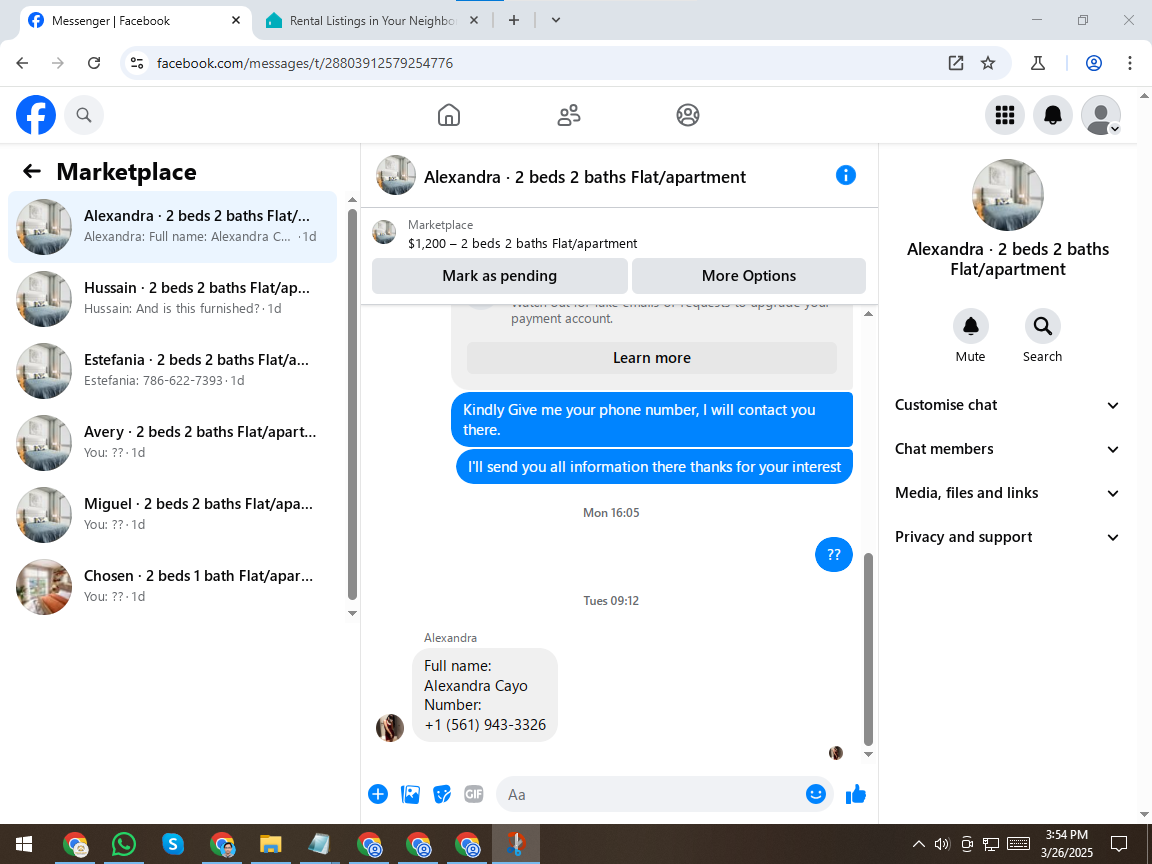Send a thumbs-up like
This screenshot has height=864, width=1152.
[856, 794]
